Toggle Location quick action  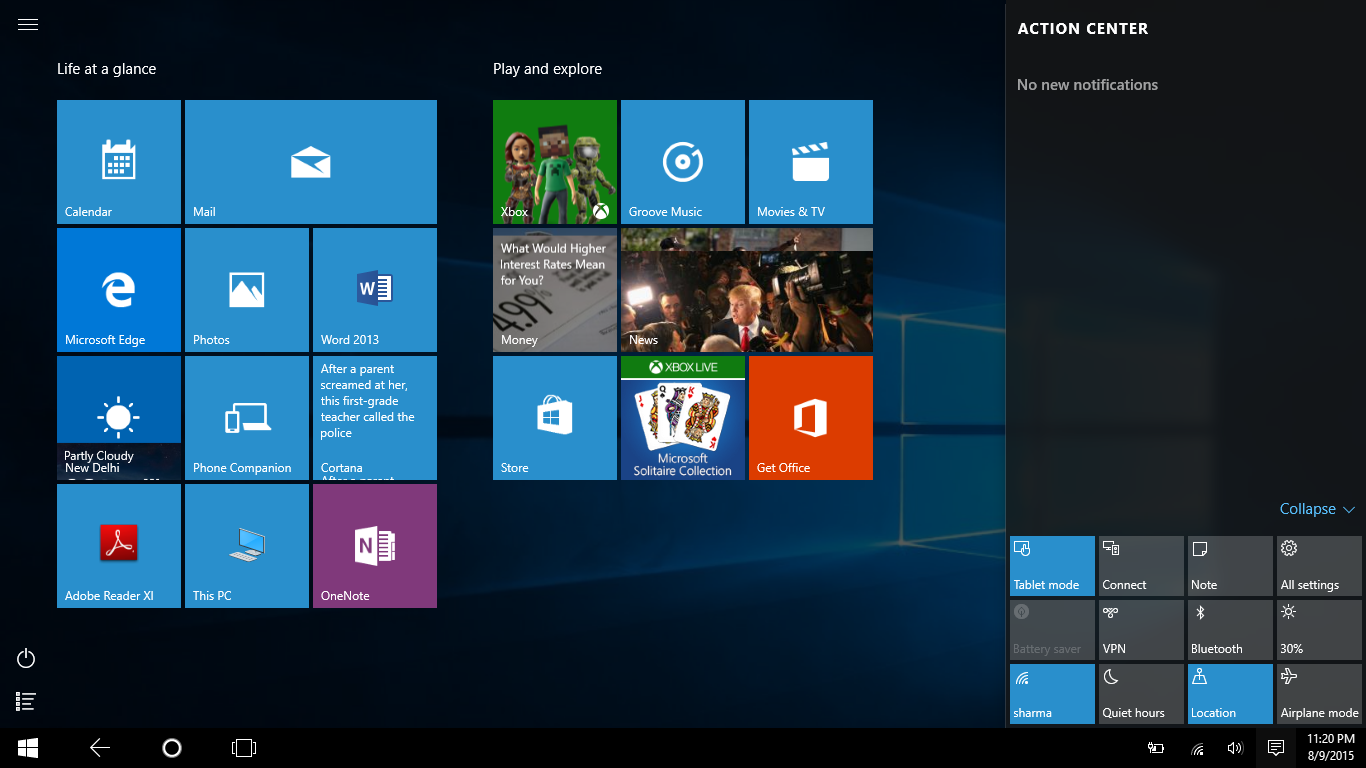pyautogui.click(x=1230, y=694)
